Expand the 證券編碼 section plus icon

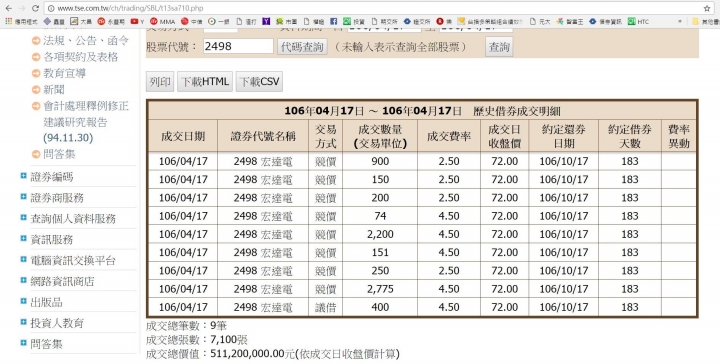tap(23, 175)
